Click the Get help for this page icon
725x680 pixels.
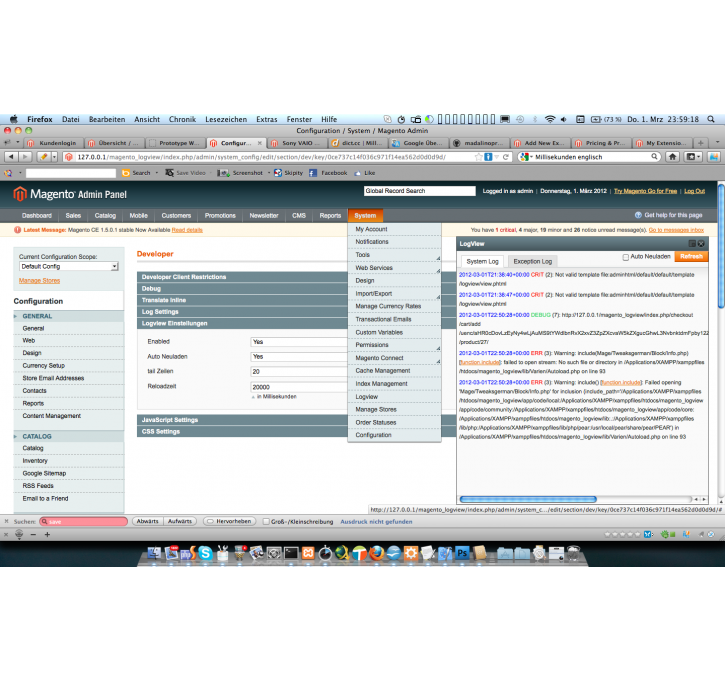pyautogui.click(x=638, y=215)
